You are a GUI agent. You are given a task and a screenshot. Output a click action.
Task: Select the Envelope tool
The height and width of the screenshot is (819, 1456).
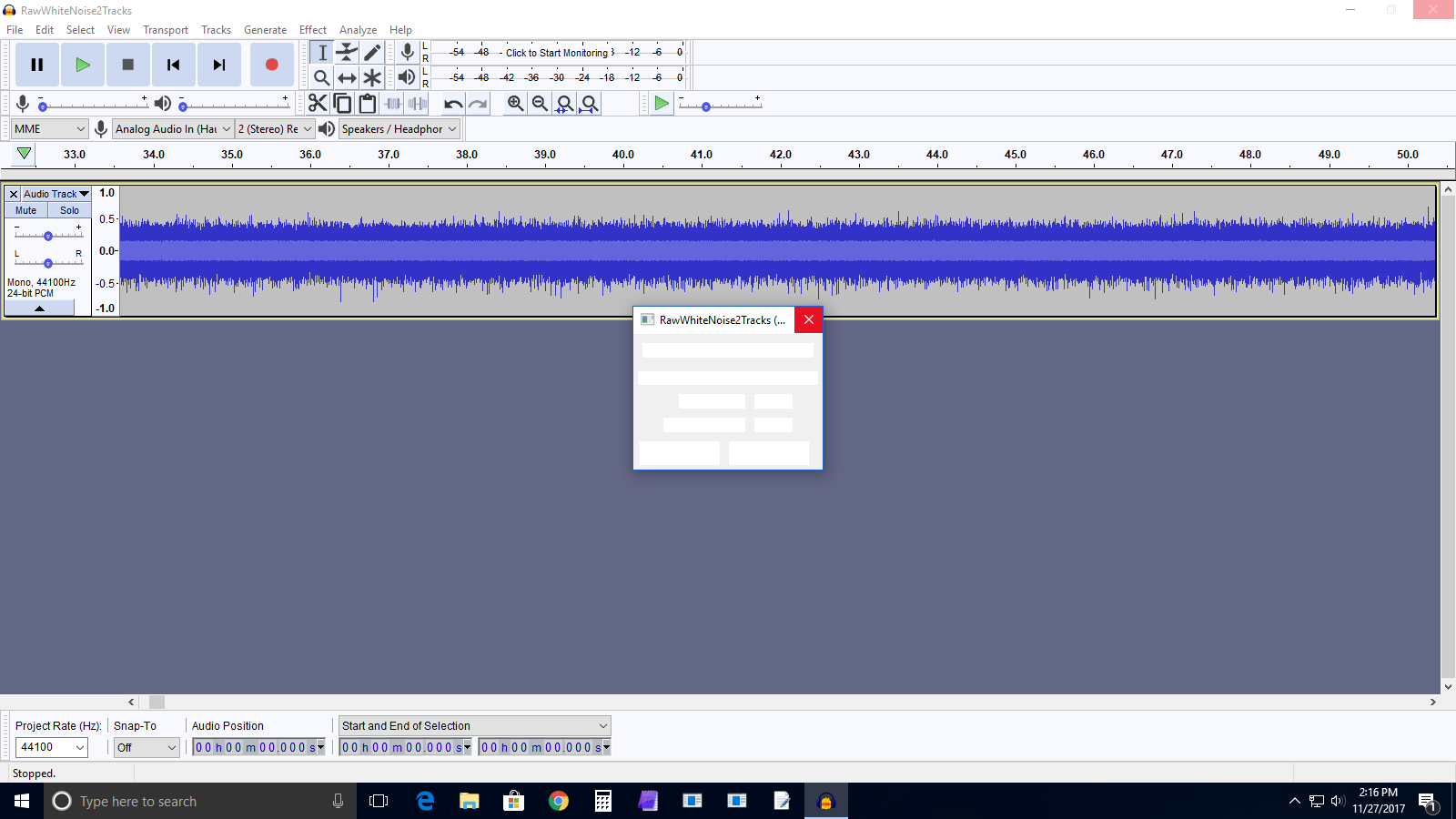[347, 53]
